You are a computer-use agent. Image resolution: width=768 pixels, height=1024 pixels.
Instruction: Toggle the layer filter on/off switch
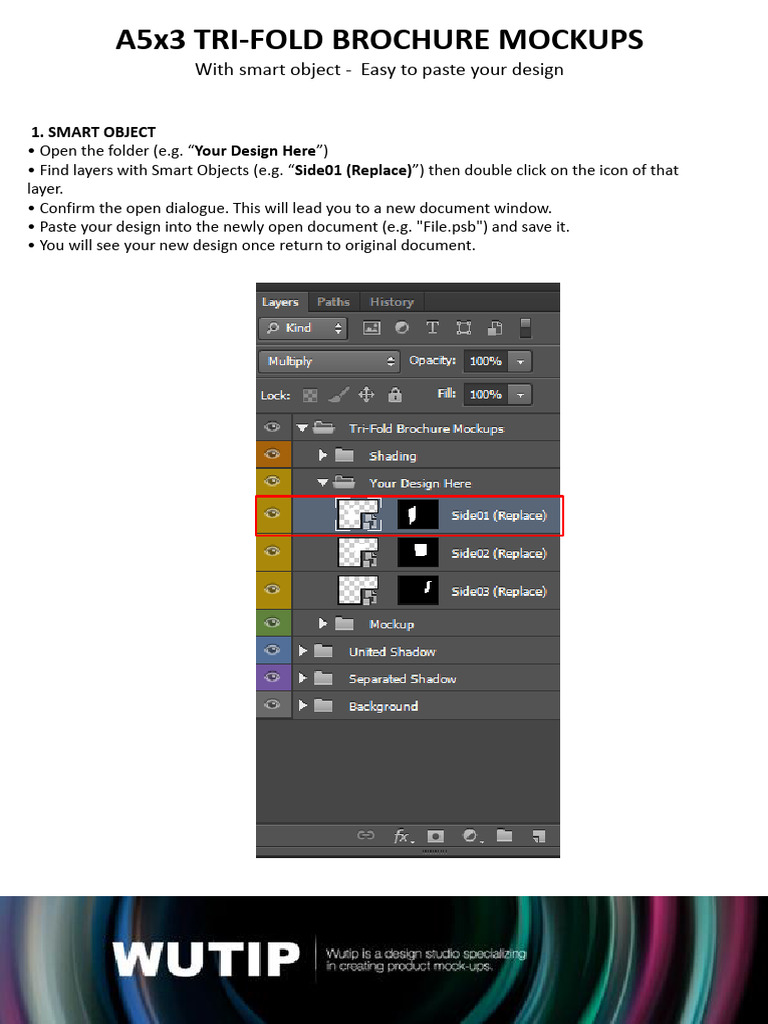coord(526,328)
